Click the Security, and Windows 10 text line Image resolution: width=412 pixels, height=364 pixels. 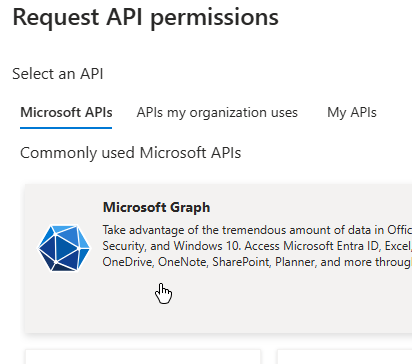pos(257,246)
